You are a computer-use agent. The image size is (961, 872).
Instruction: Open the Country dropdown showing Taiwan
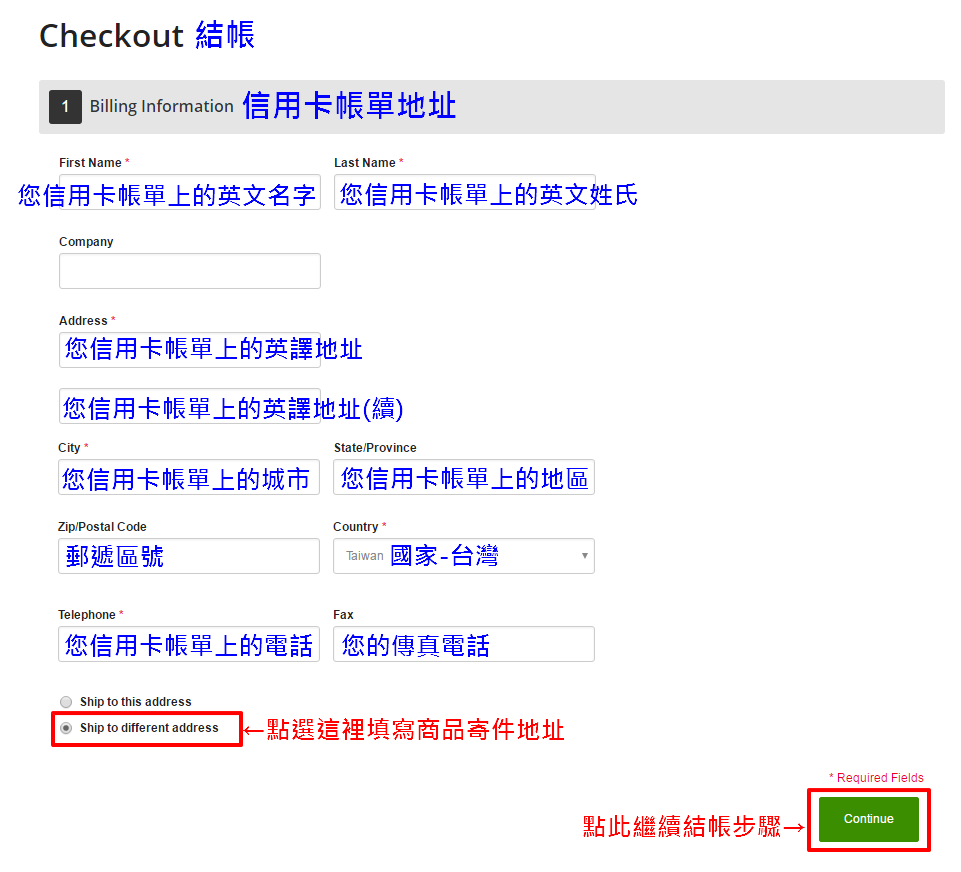coord(464,556)
